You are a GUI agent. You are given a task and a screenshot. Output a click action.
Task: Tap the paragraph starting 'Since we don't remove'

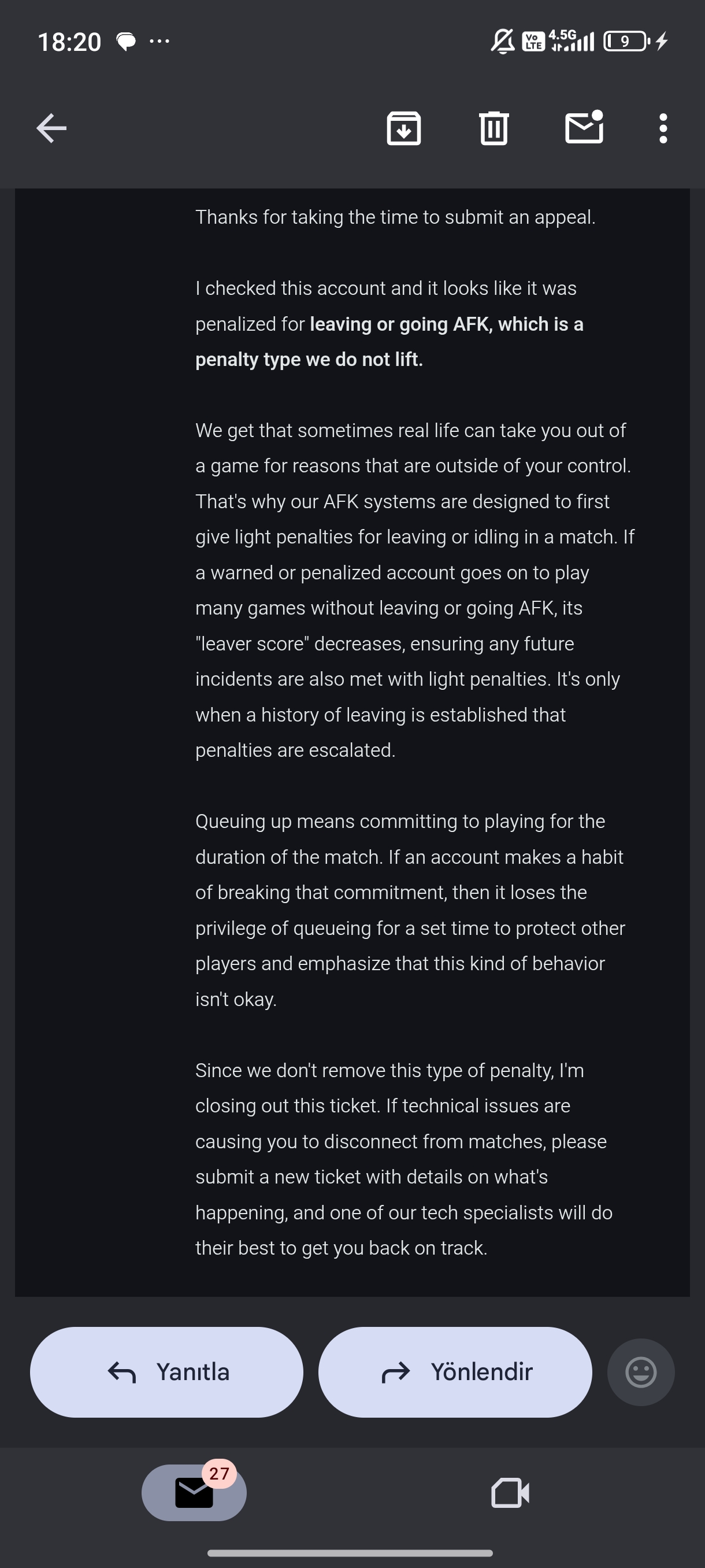(x=404, y=1159)
